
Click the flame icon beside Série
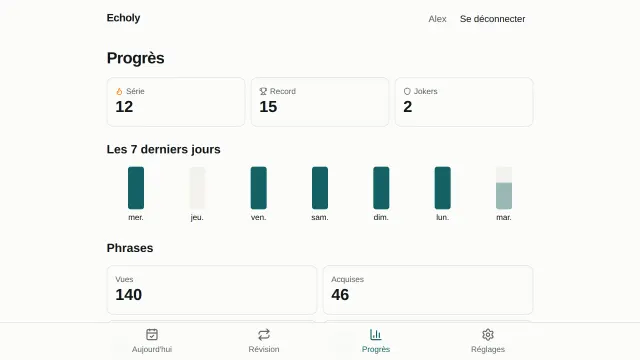point(119,91)
